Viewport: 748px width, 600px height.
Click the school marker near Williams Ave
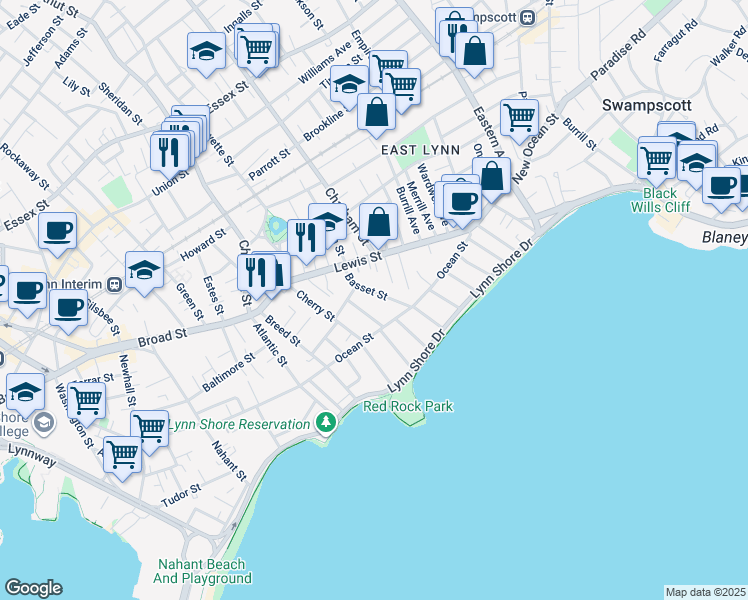349,85
